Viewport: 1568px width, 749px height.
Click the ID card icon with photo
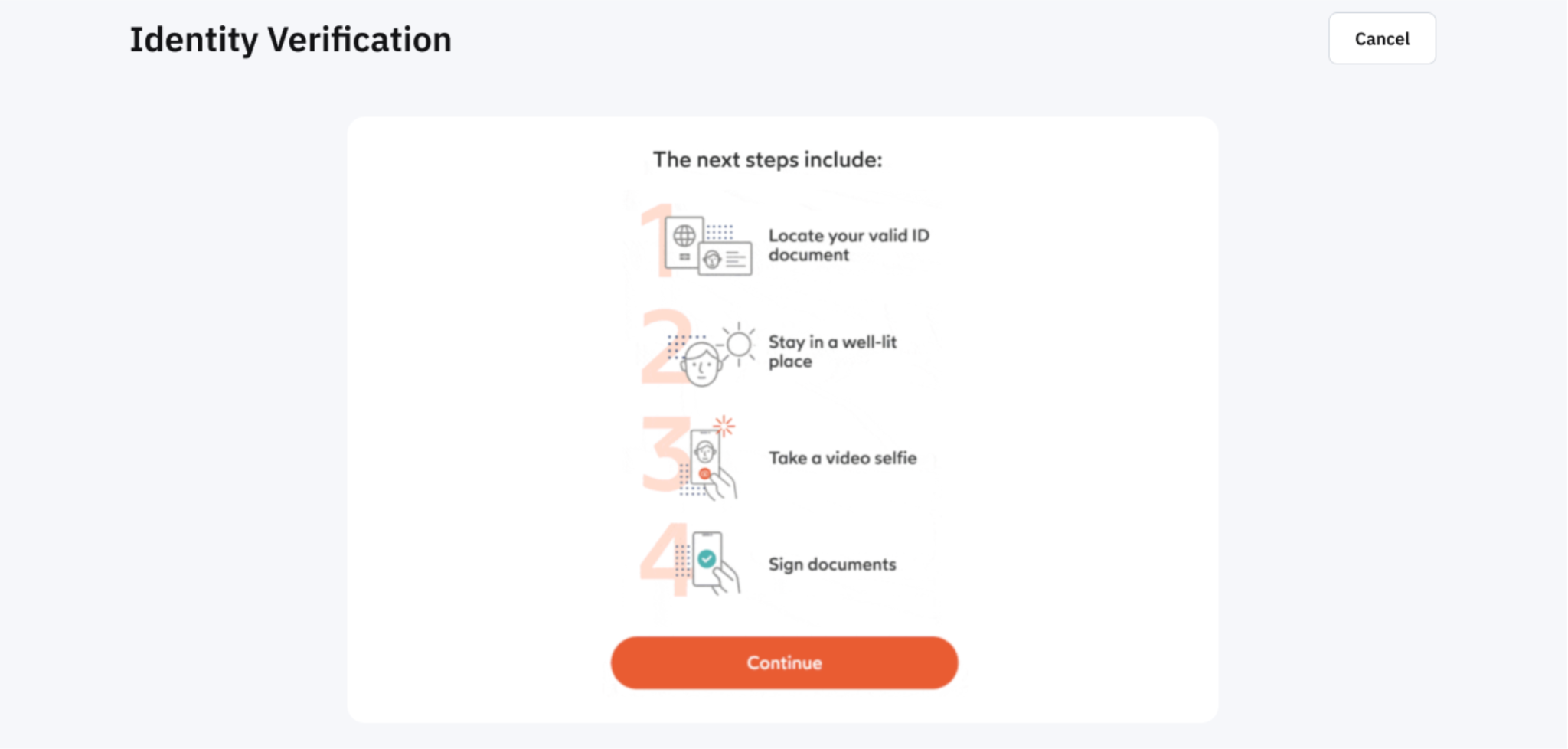click(x=726, y=260)
